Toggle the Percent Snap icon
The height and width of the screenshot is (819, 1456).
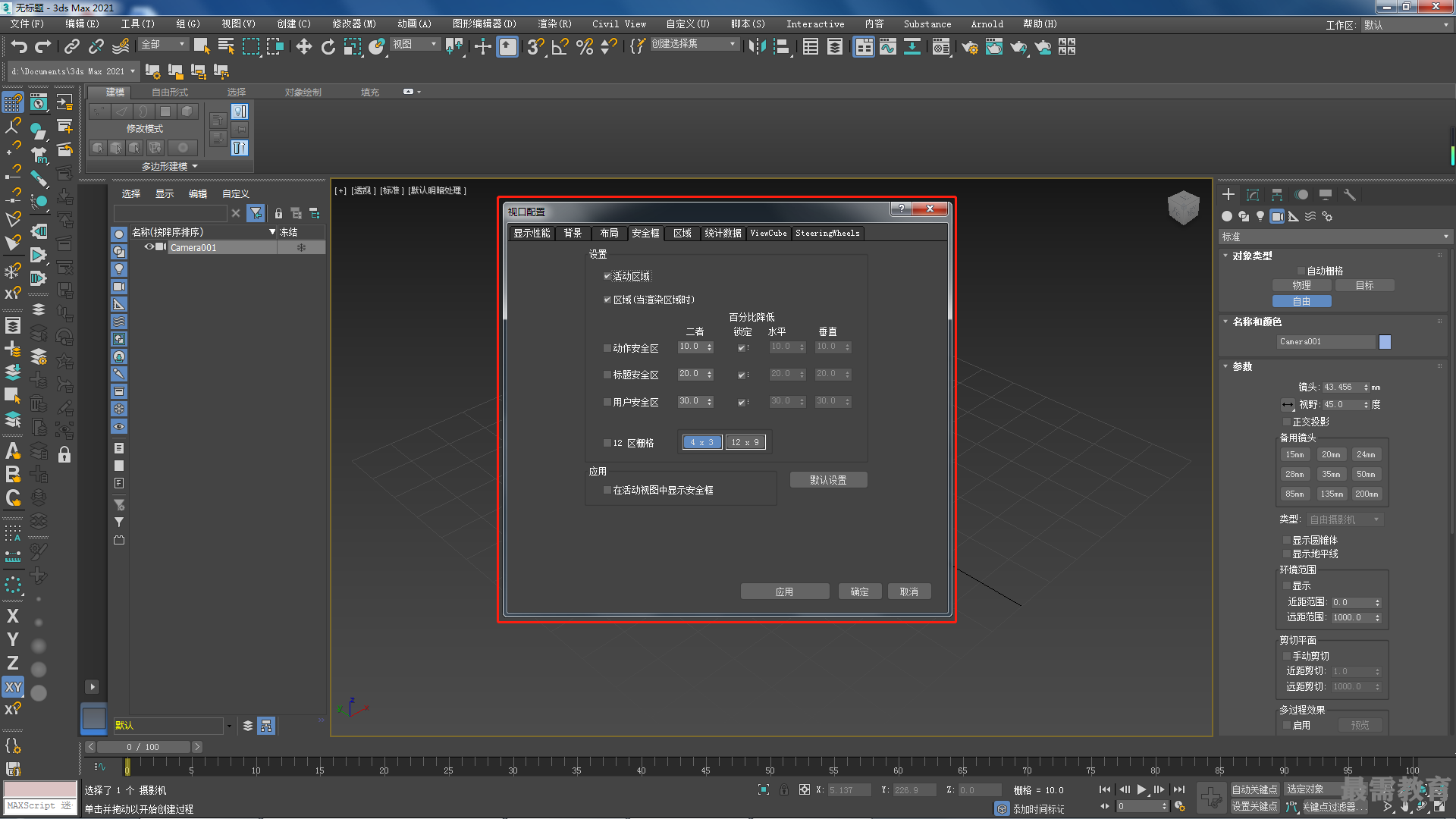tap(584, 47)
